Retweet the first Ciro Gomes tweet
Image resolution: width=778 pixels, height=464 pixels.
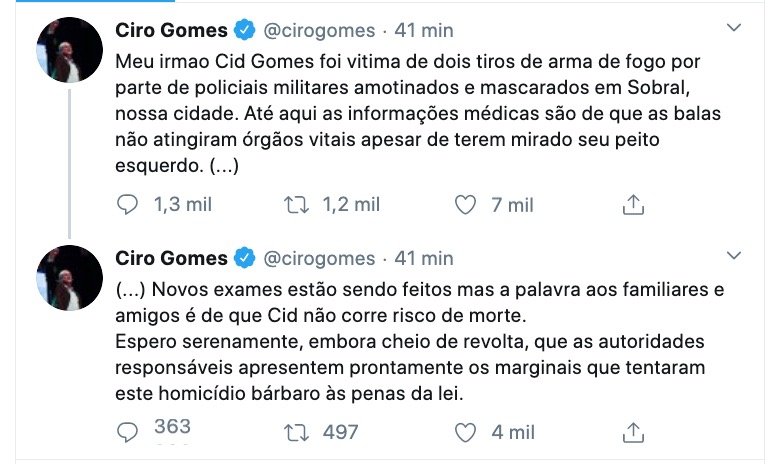point(295,205)
